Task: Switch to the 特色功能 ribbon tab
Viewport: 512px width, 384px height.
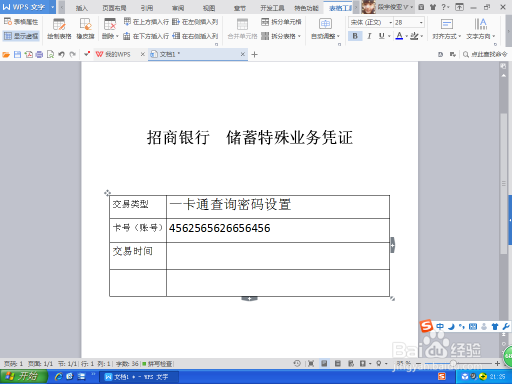Action: click(306, 8)
